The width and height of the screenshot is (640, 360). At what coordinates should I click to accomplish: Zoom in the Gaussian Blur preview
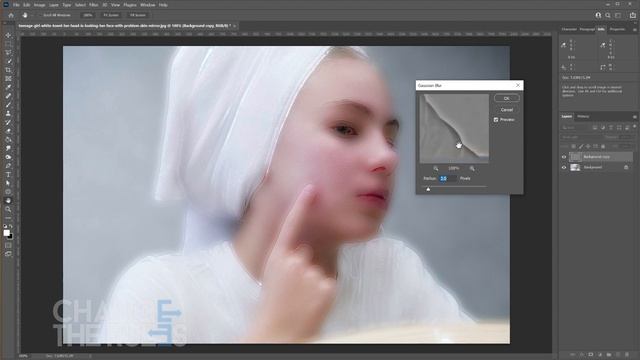point(472,169)
